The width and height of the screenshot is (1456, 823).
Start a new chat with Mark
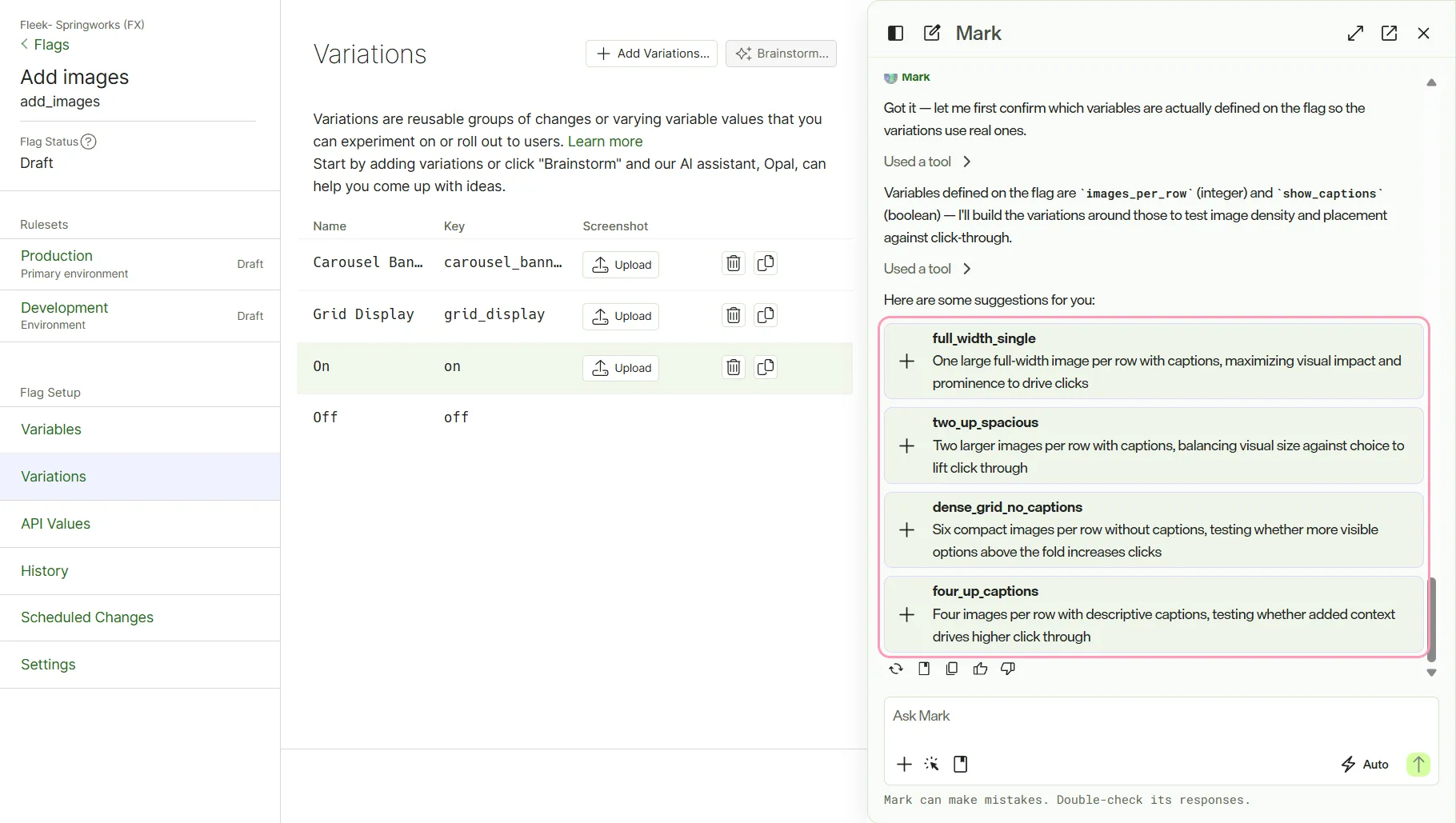[932, 33]
